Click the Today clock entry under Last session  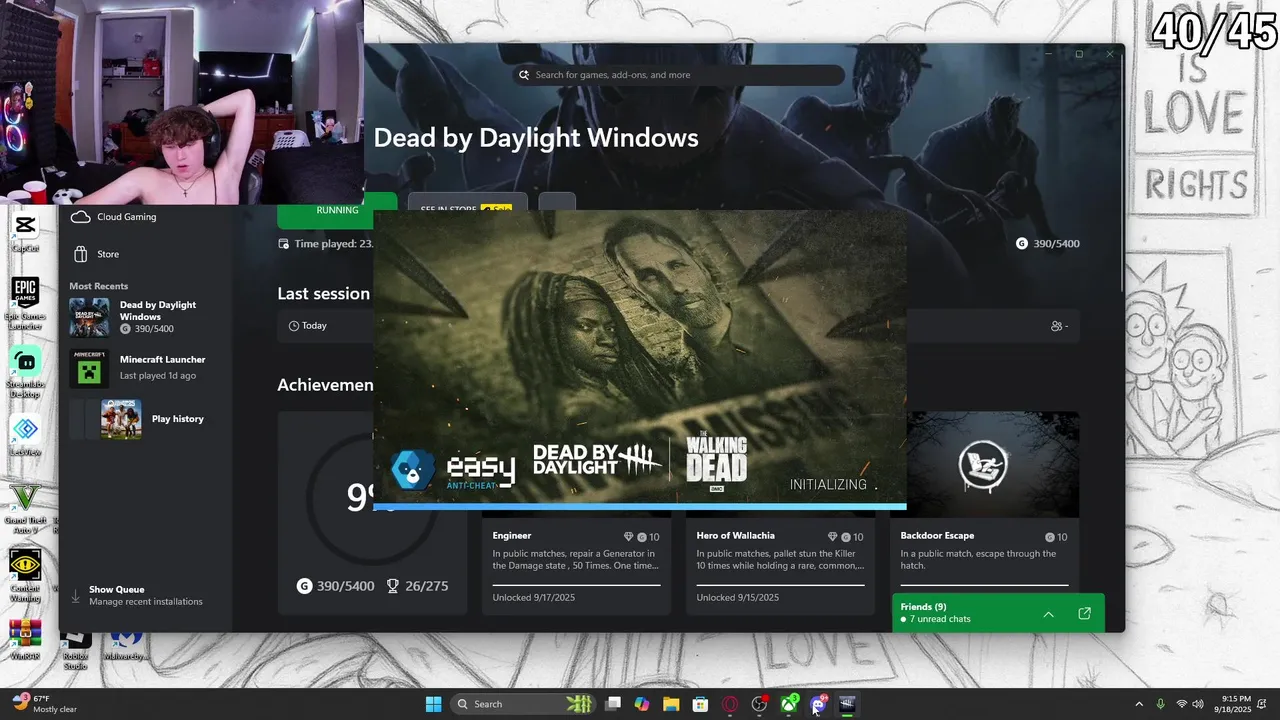tap(308, 326)
